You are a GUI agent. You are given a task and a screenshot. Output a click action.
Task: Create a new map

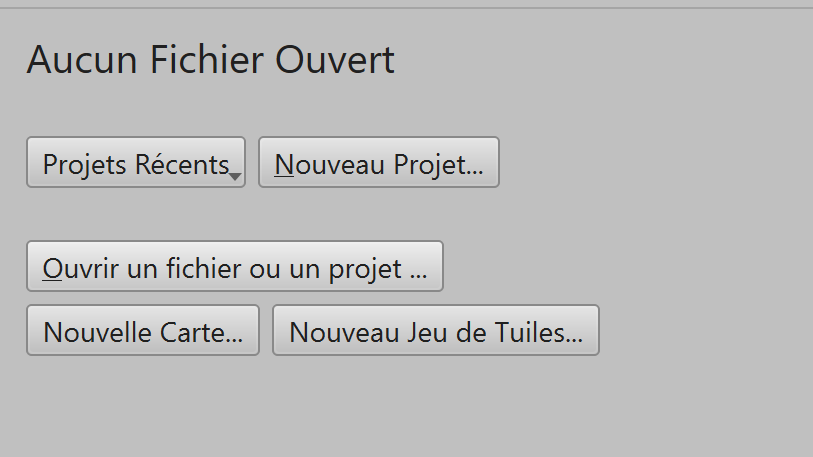point(143,331)
